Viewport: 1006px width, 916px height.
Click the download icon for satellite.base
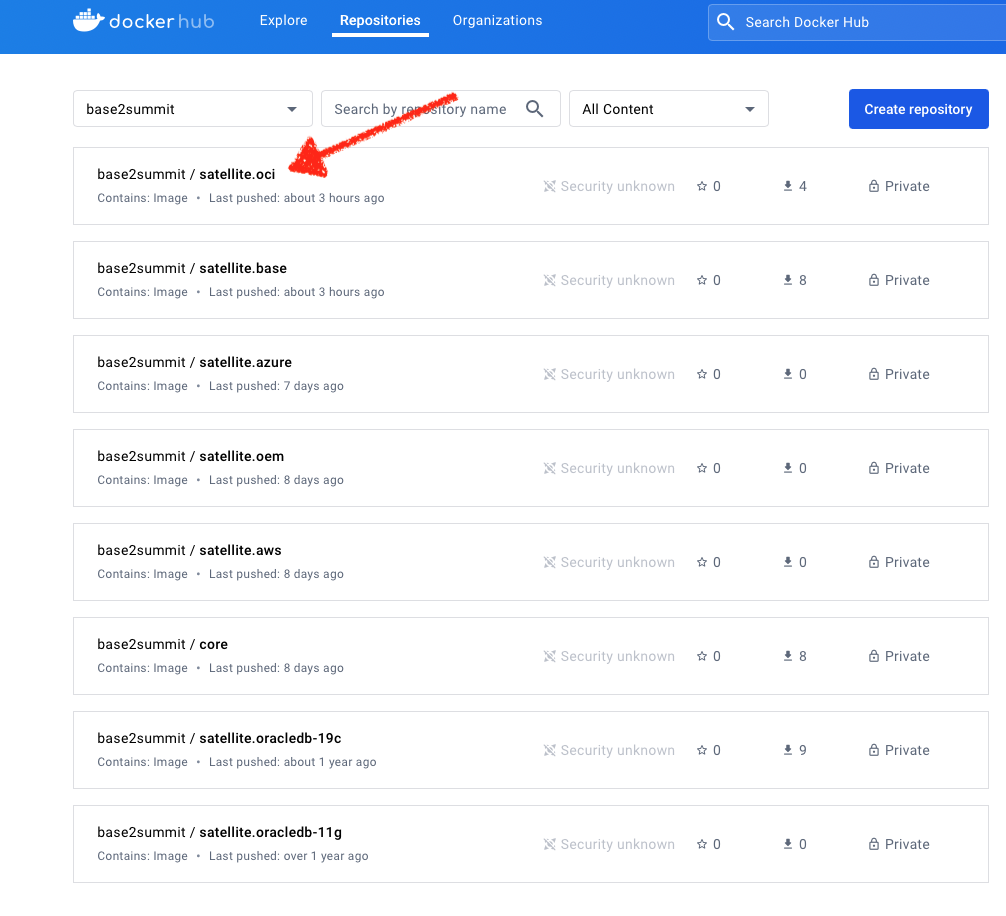pyautogui.click(x=788, y=280)
